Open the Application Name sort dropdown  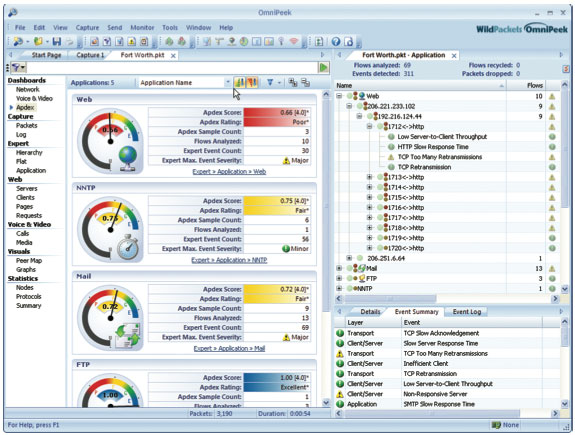tap(228, 83)
